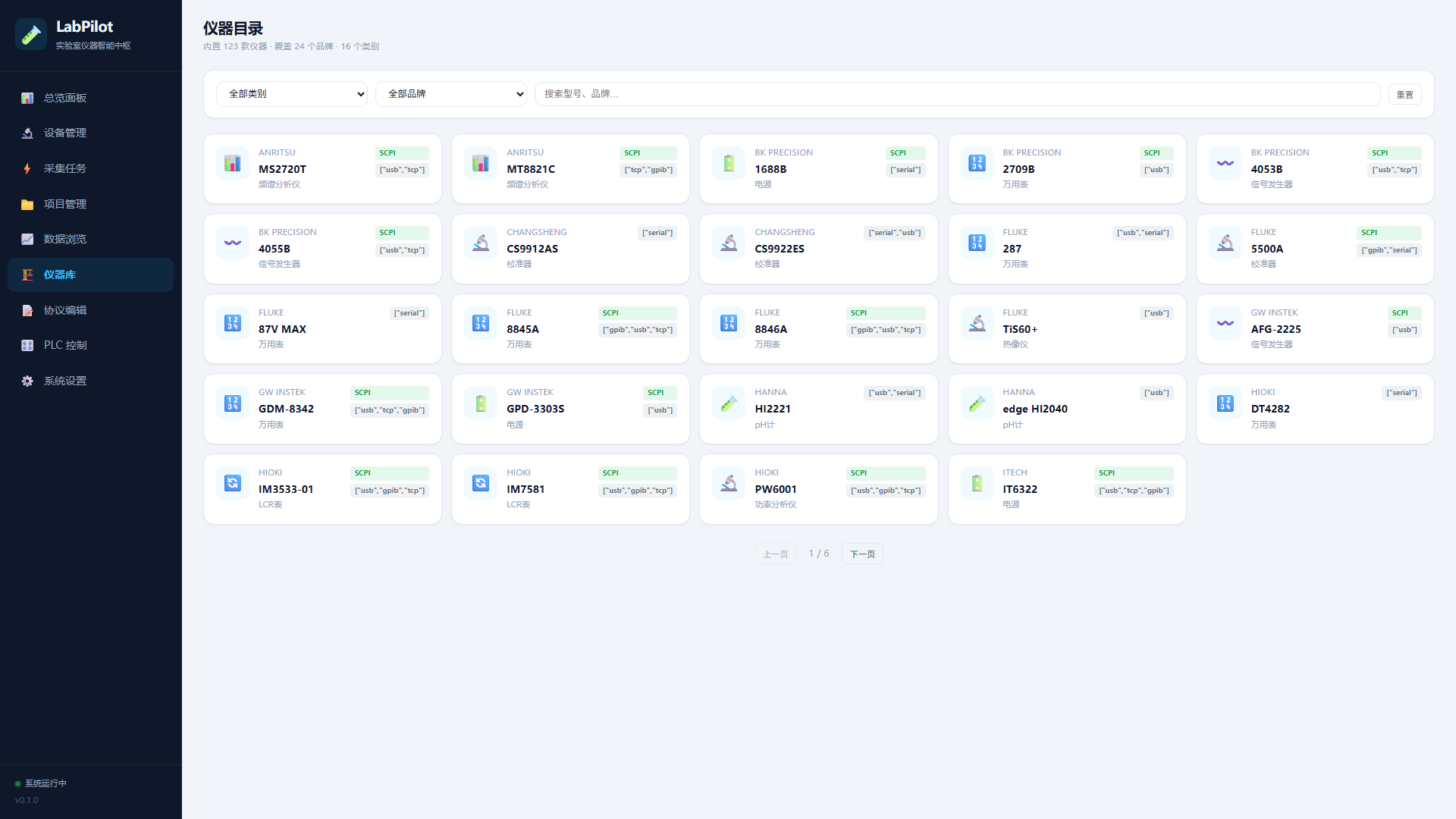1456x819 pixels.
Task: Click the 总览面板 chart icon
Action: (x=27, y=98)
